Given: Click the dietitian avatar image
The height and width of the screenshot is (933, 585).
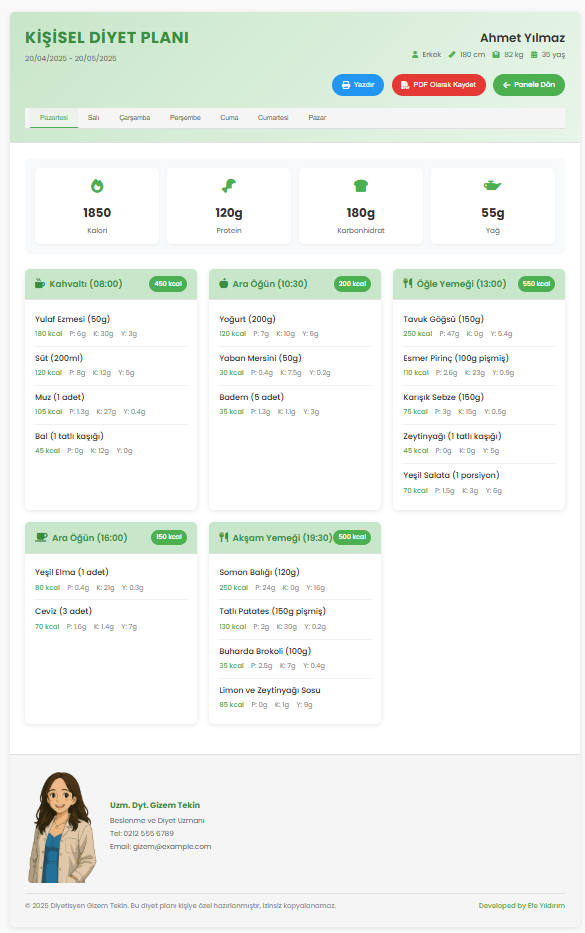Looking at the screenshot, I should (62, 827).
